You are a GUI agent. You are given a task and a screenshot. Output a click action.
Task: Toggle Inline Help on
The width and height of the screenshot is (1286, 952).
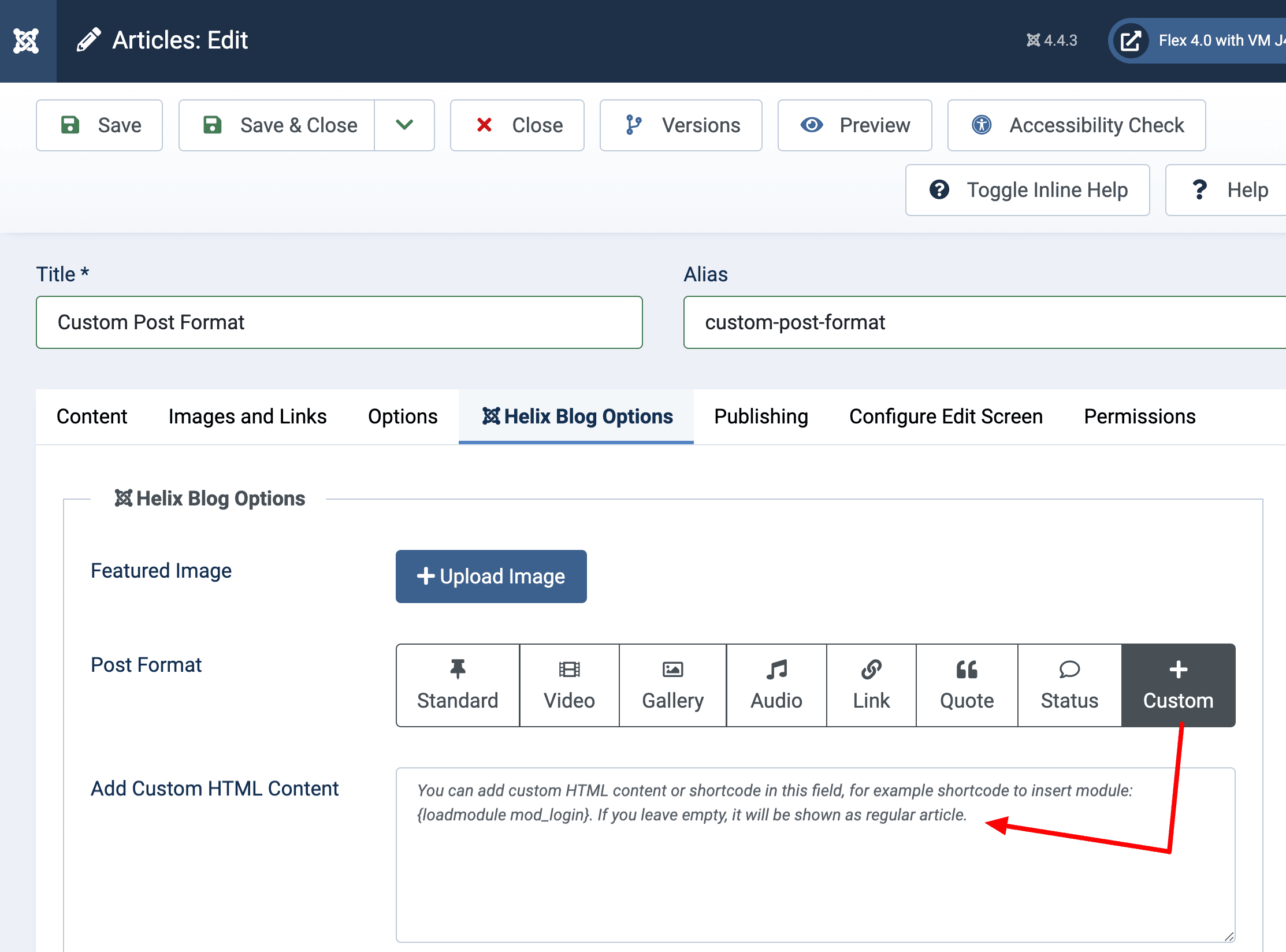pos(1027,189)
